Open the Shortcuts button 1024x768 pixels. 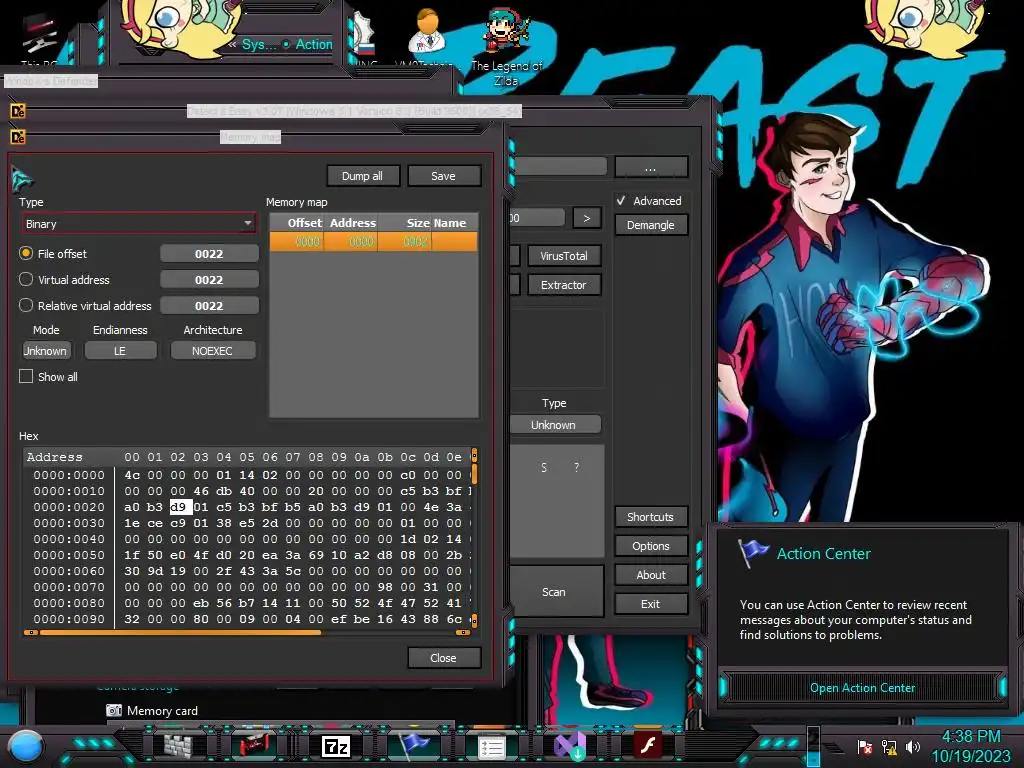click(x=650, y=517)
